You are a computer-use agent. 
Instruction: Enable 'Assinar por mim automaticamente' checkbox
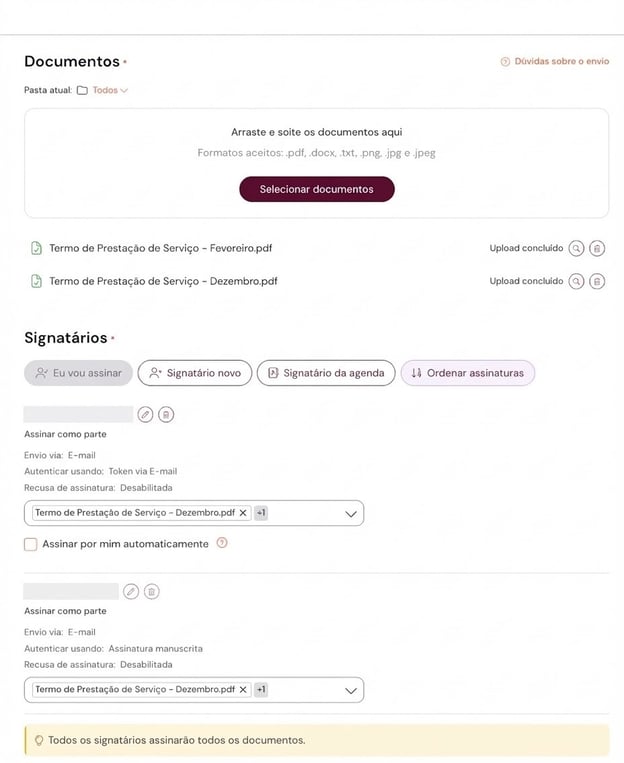[x=31, y=544]
